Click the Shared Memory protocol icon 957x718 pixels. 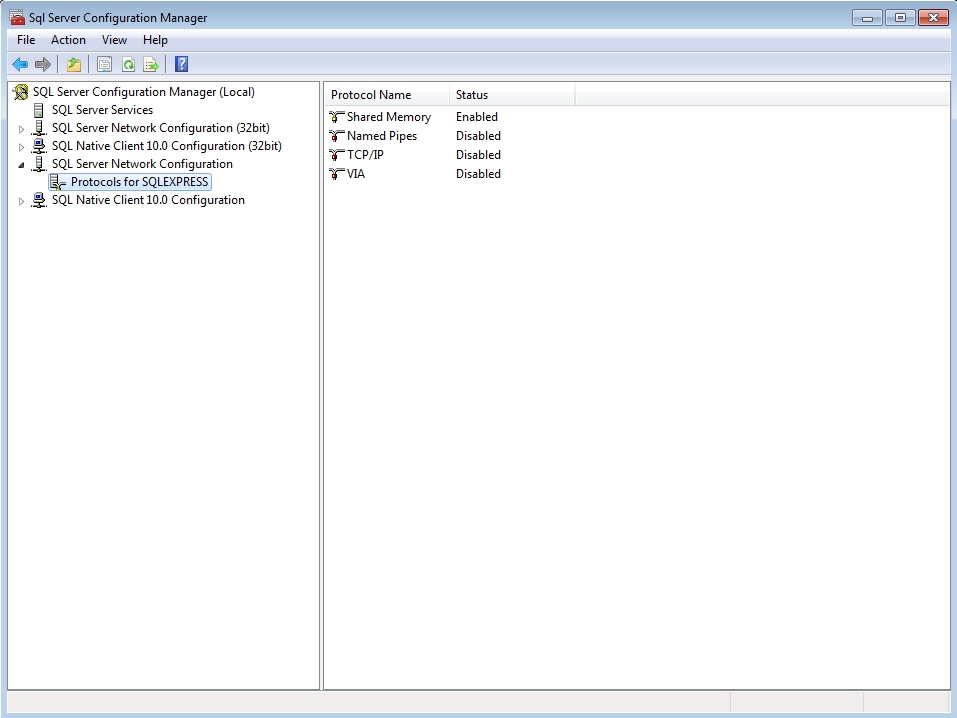(337, 117)
